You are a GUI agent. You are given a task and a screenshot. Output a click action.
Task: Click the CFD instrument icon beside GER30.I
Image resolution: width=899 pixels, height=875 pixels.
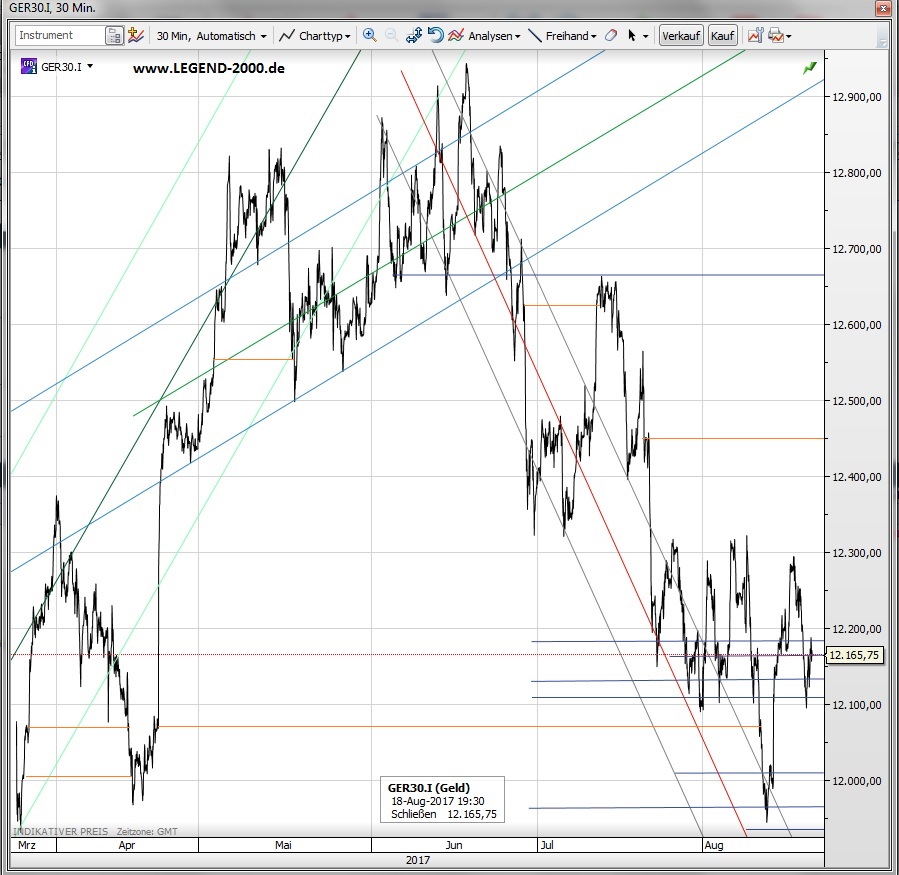(29, 67)
